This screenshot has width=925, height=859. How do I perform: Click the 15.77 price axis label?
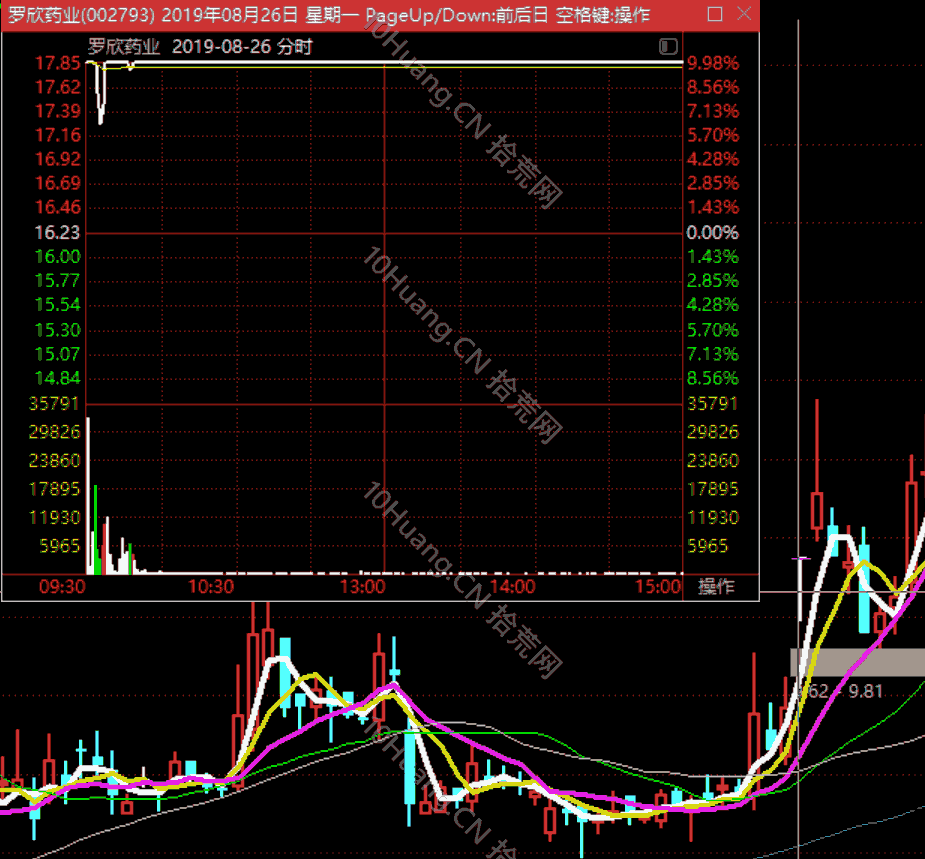click(58, 280)
